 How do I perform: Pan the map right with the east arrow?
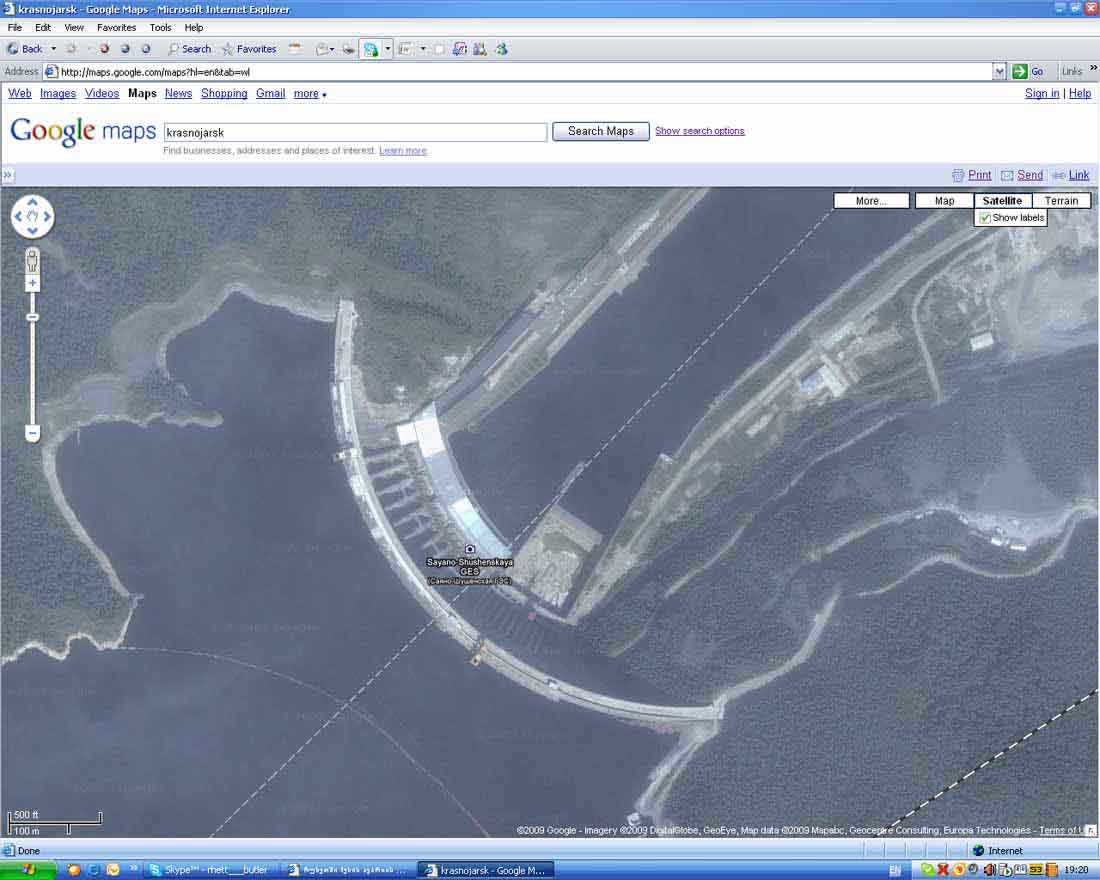[x=46, y=217]
